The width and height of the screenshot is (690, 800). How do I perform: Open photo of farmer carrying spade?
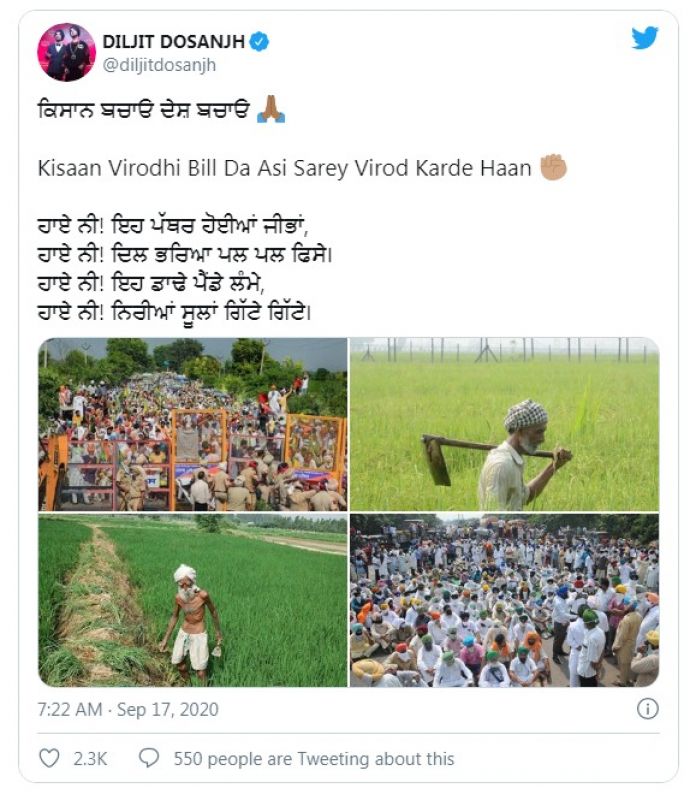pos(505,424)
